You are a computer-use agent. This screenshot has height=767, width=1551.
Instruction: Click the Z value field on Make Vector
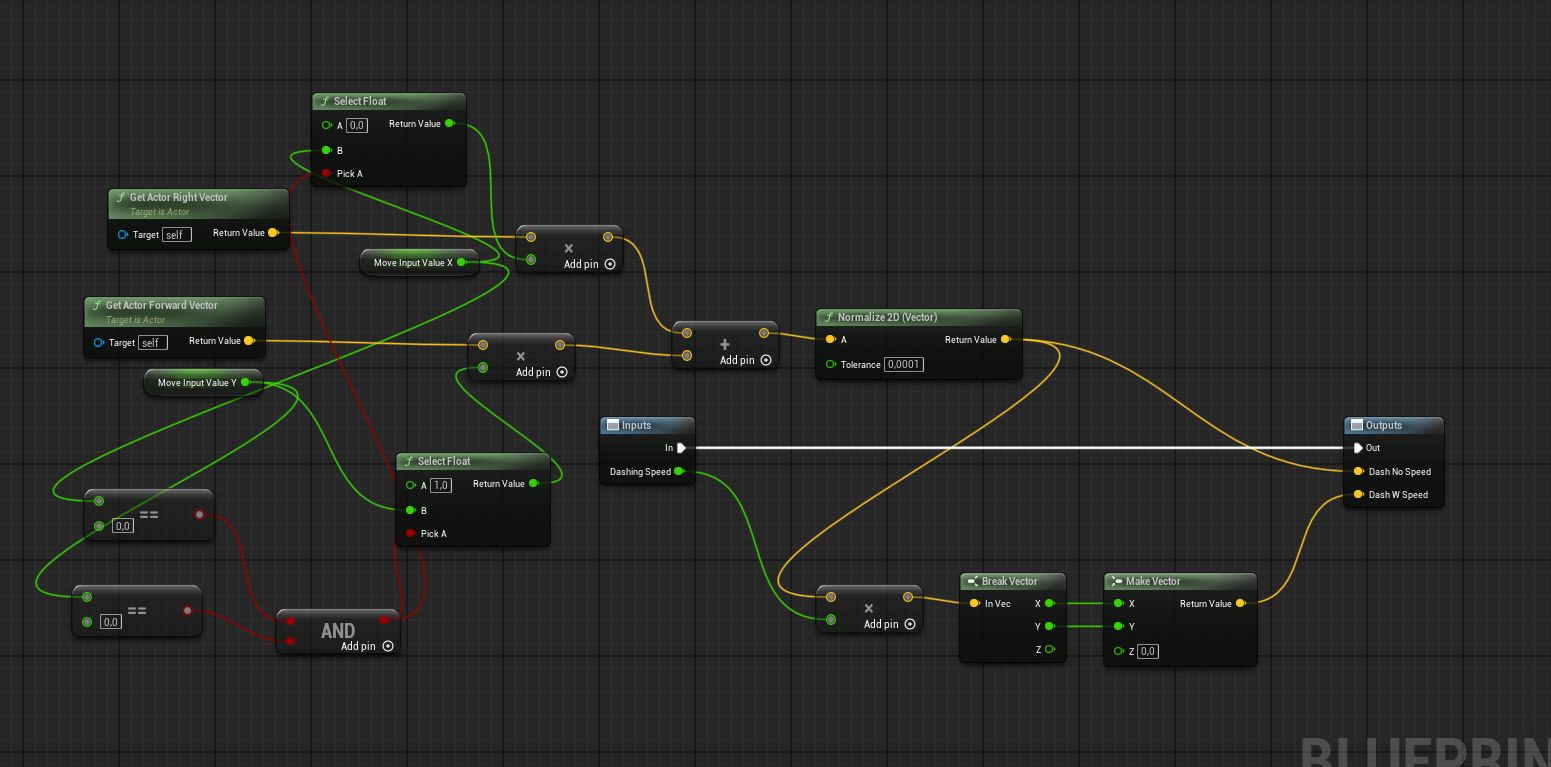[1148, 651]
